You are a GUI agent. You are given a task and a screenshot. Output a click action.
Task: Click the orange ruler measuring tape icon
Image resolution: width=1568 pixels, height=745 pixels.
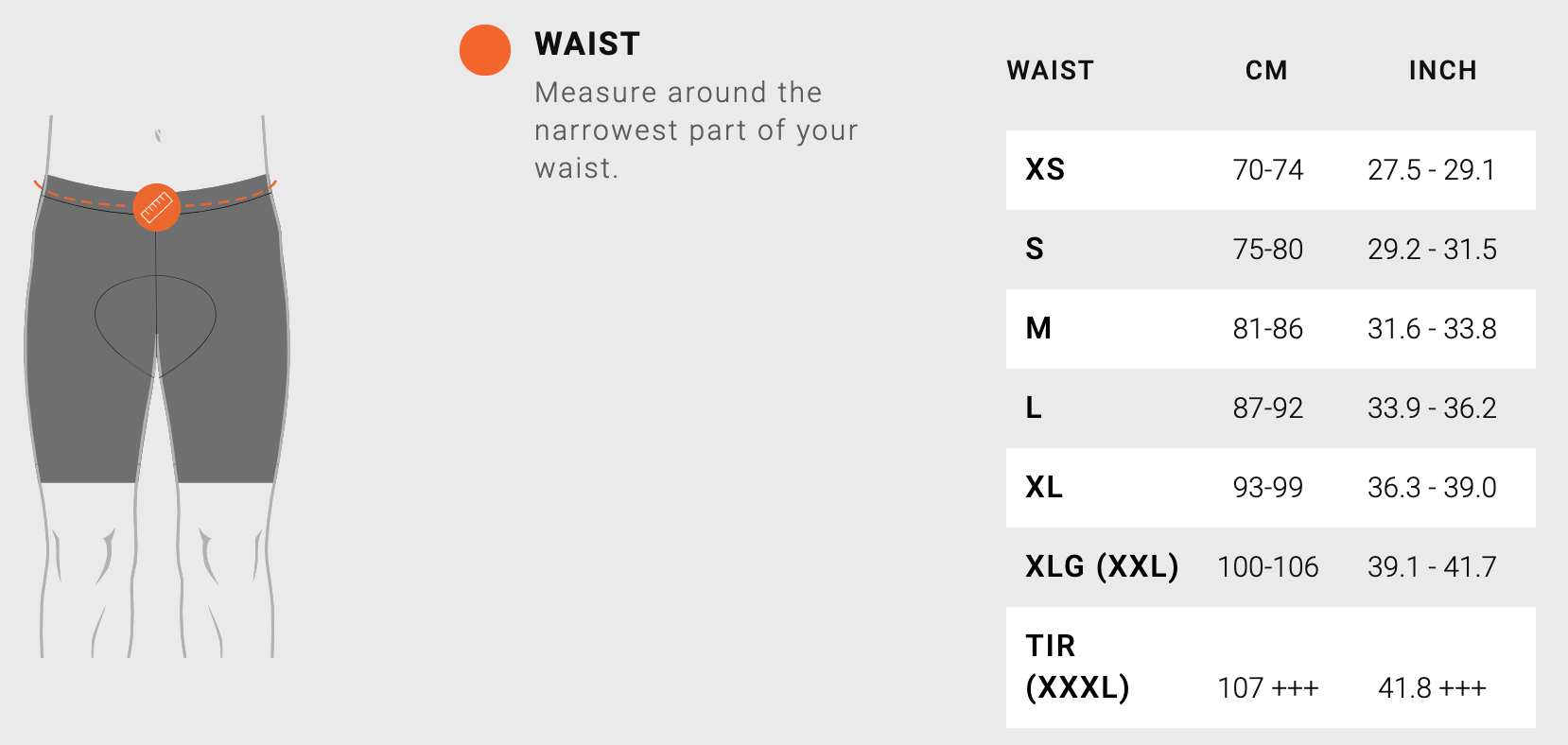tap(157, 207)
